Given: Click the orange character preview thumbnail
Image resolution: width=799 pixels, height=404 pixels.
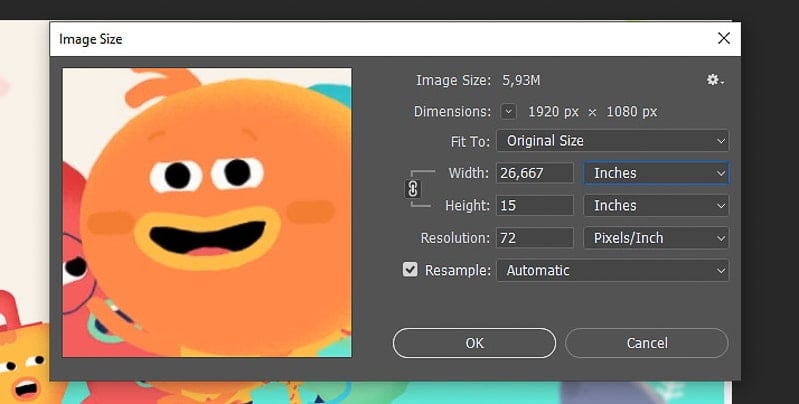Looking at the screenshot, I should pyautogui.click(x=207, y=212).
